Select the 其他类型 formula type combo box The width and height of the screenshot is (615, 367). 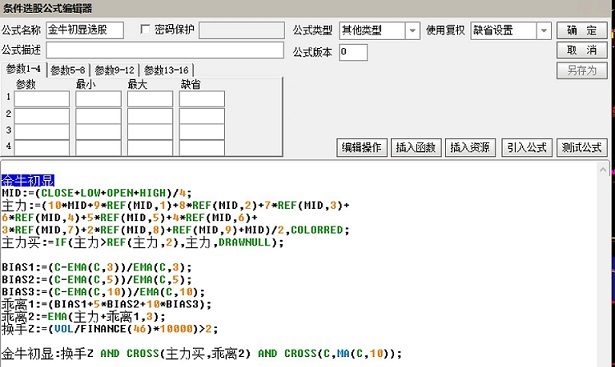tap(379, 31)
